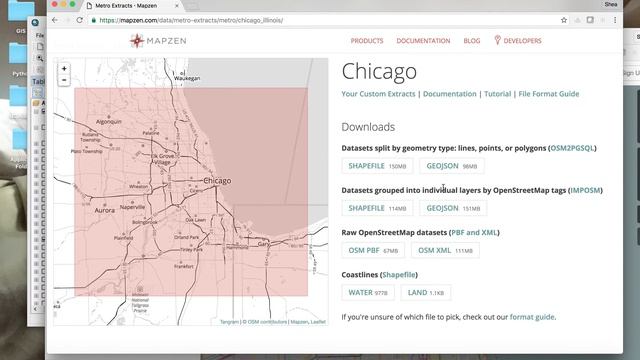
Task: Open the Documentation link under the Chicago heading
Action: tap(449, 94)
